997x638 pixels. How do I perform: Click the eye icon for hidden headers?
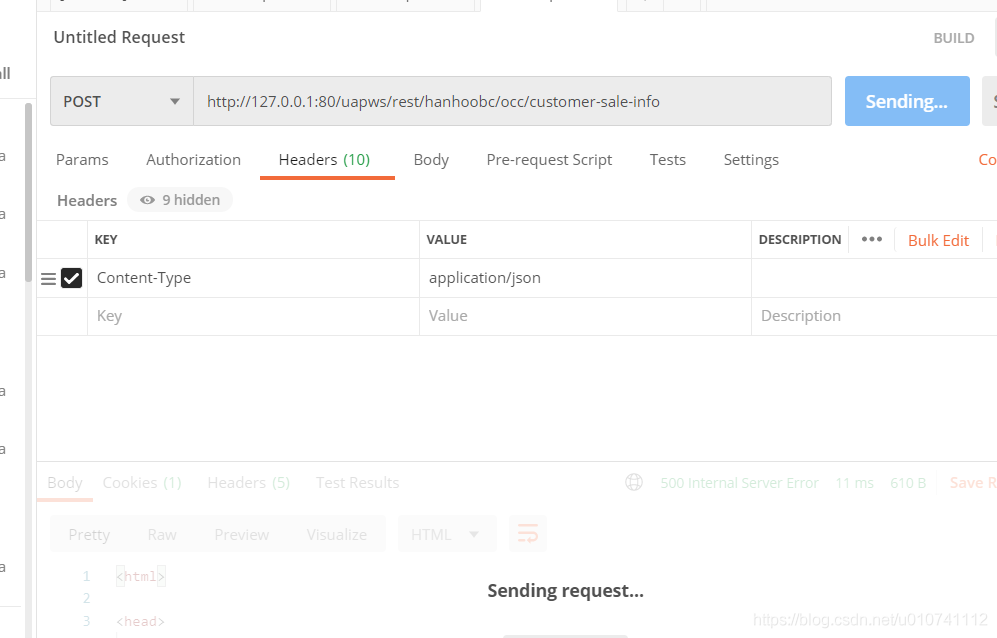[x=148, y=200]
